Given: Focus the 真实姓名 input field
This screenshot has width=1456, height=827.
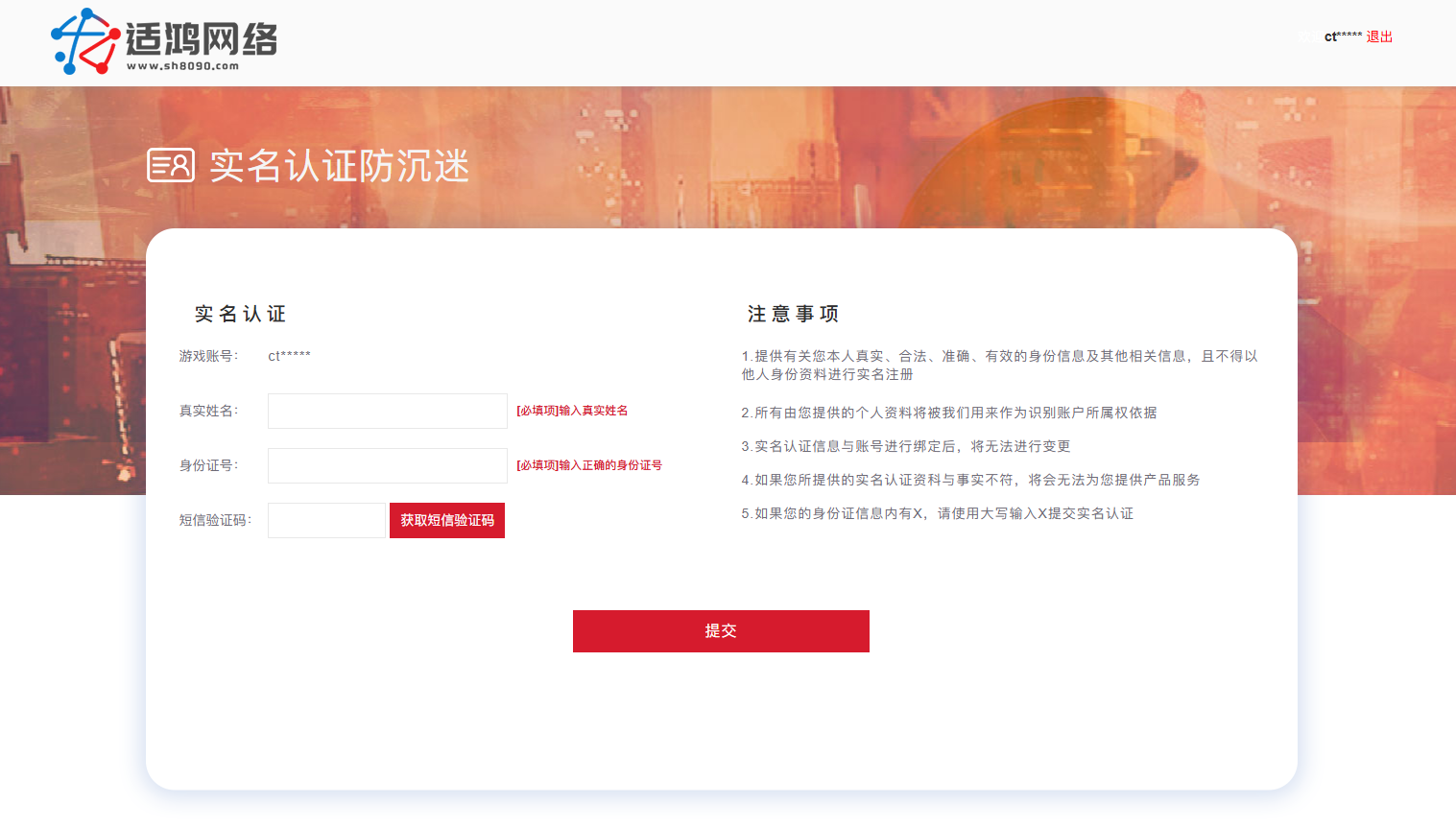Looking at the screenshot, I should point(387,411).
